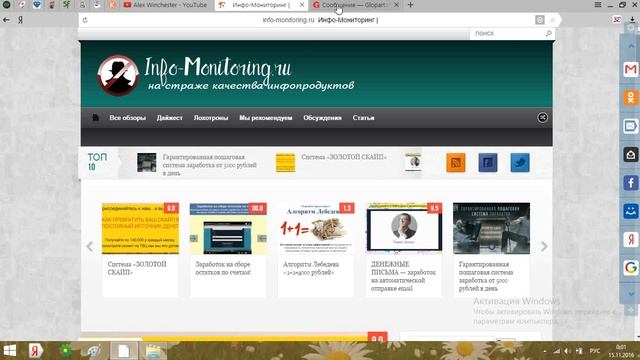Click the search magnifier icon
The image size is (640, 360).
point(548,33)
